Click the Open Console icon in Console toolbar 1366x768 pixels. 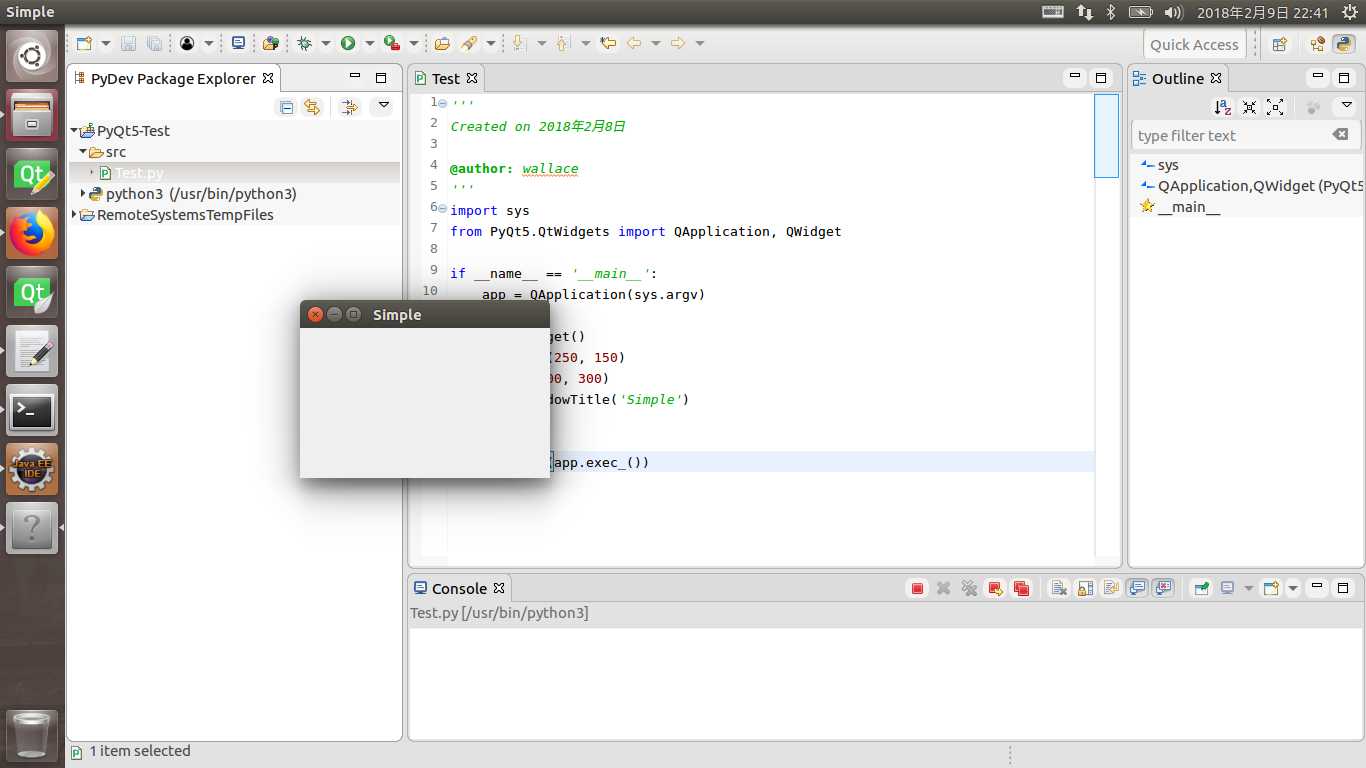[1271, 588]
